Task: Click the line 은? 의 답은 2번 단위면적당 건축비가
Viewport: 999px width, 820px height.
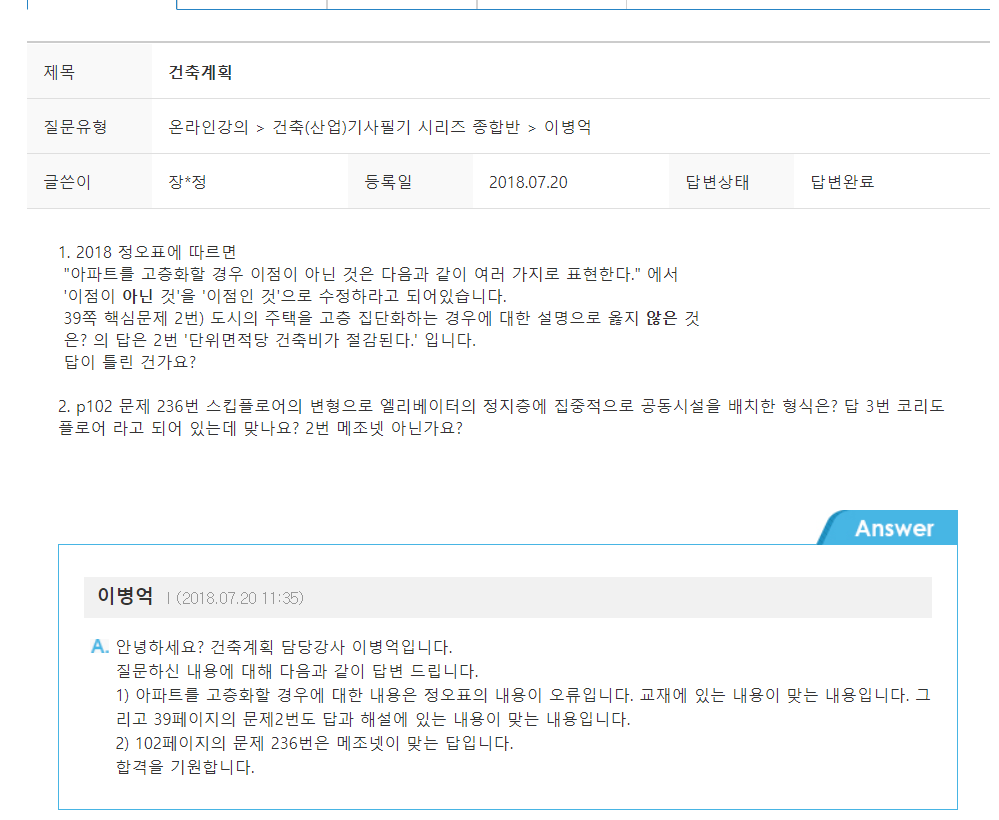Action: [x=270, y=340]
